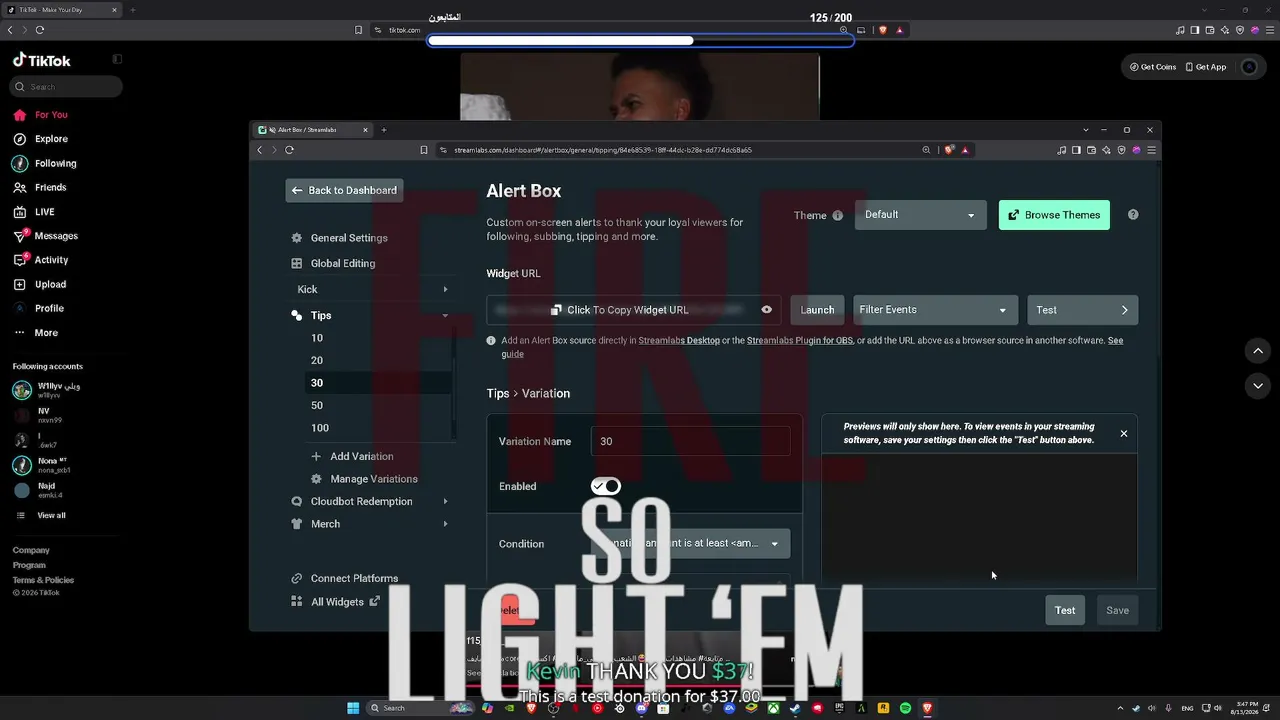
Task: Open Windows Start menu
Action: point(353,708)
